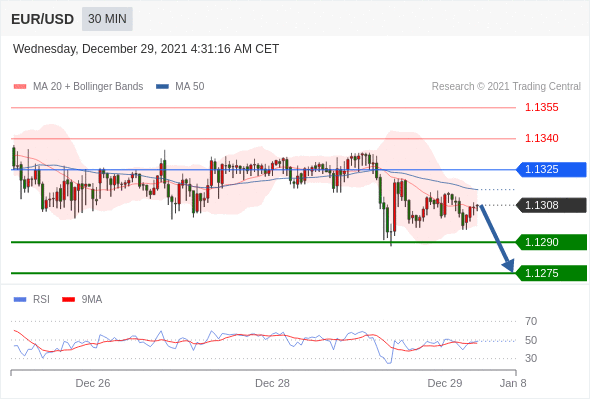Click the MA 20 + Bollinger Bands legend label
This screenshot has height=400, width=590.
[88, 87]
